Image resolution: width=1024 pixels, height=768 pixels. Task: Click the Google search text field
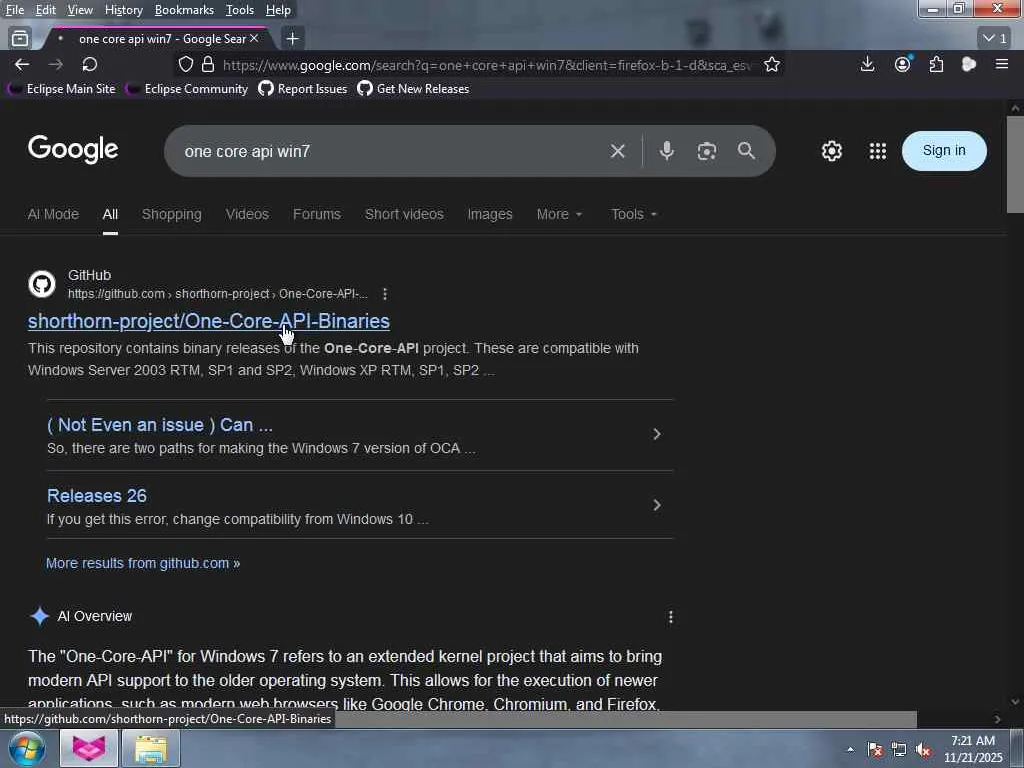[392, 152]
